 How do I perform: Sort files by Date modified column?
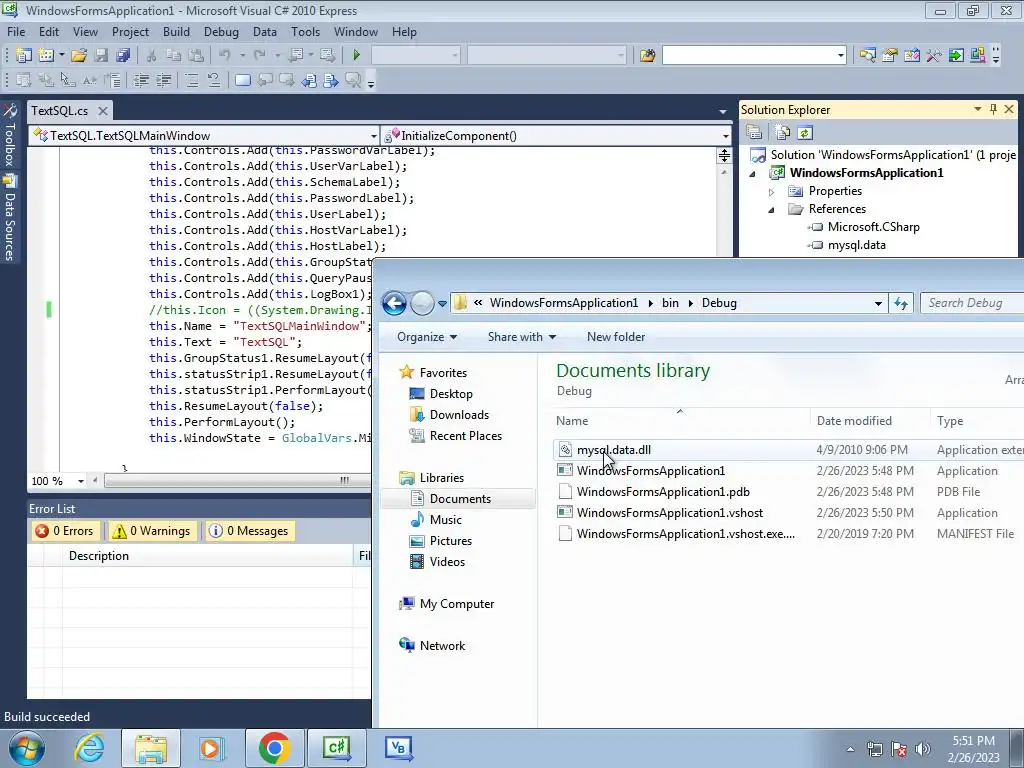[x=854, y=421]
